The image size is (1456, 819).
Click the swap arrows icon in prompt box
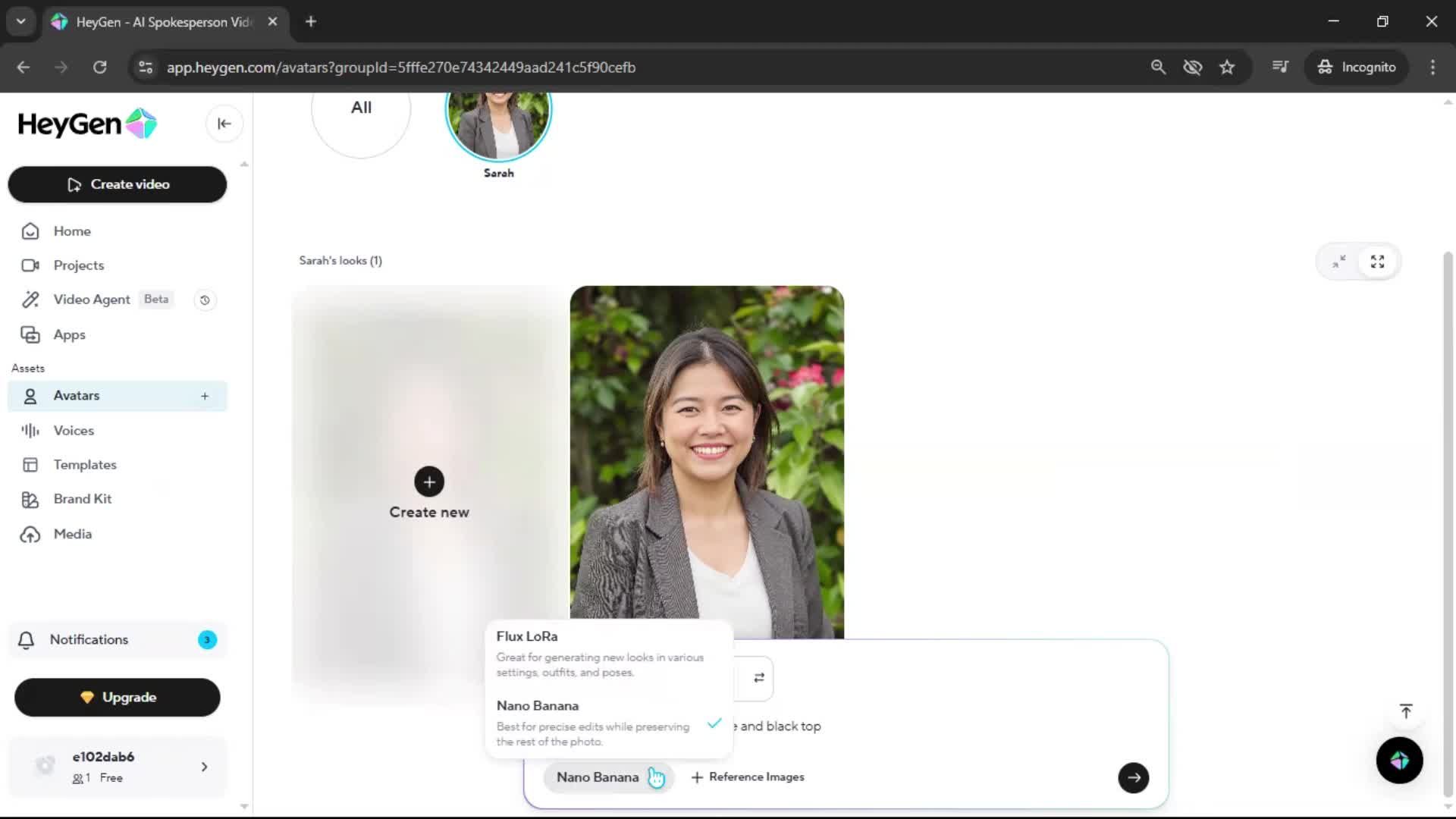point(758,678)
